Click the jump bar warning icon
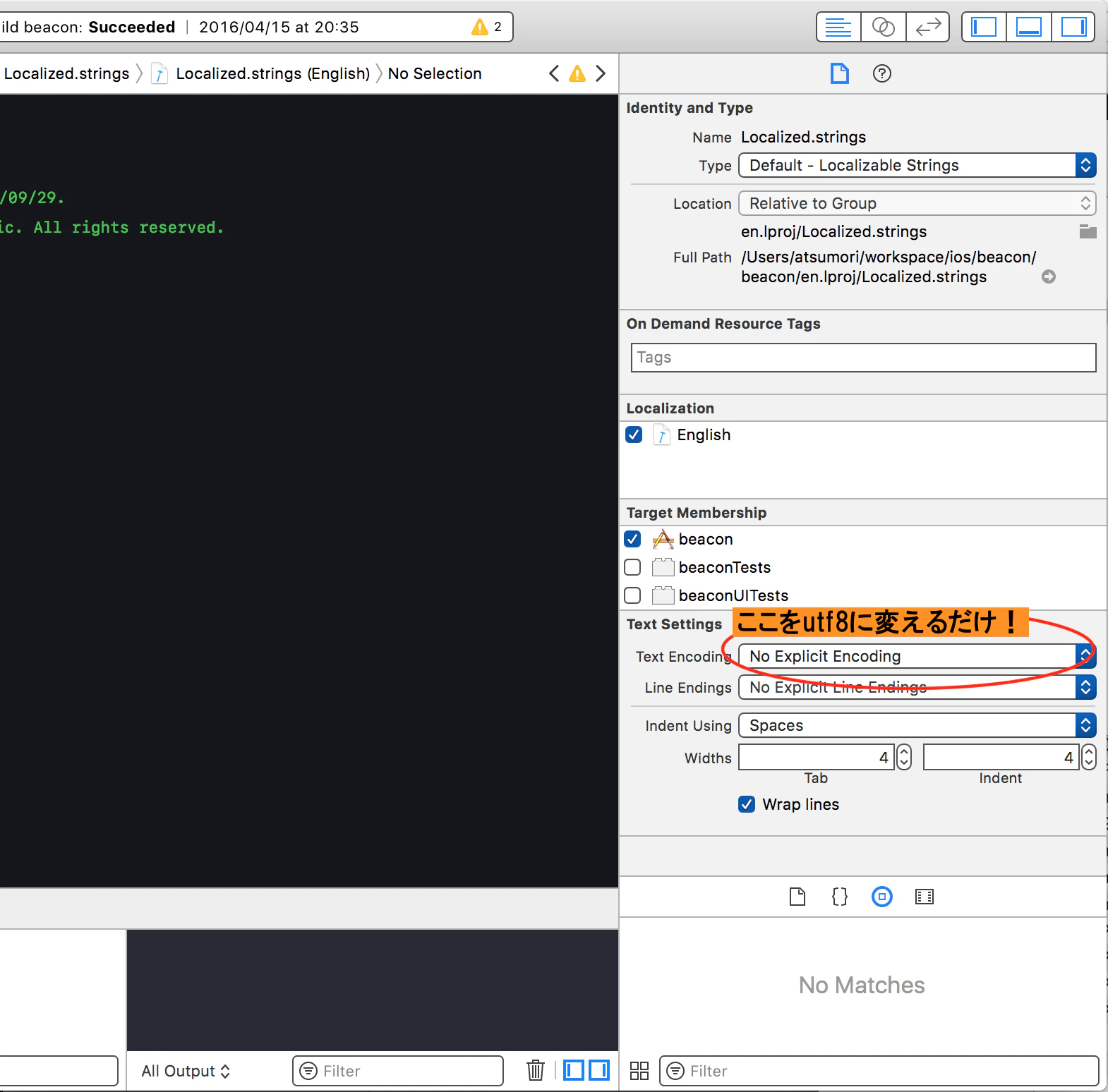Screen dimensions: 1108x1092 [x=577, y=73]
